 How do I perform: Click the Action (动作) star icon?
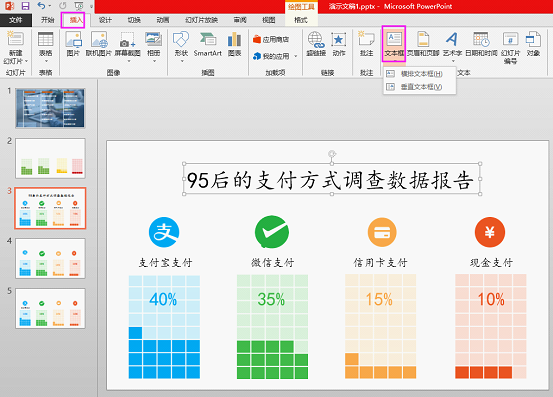point(339,39)
